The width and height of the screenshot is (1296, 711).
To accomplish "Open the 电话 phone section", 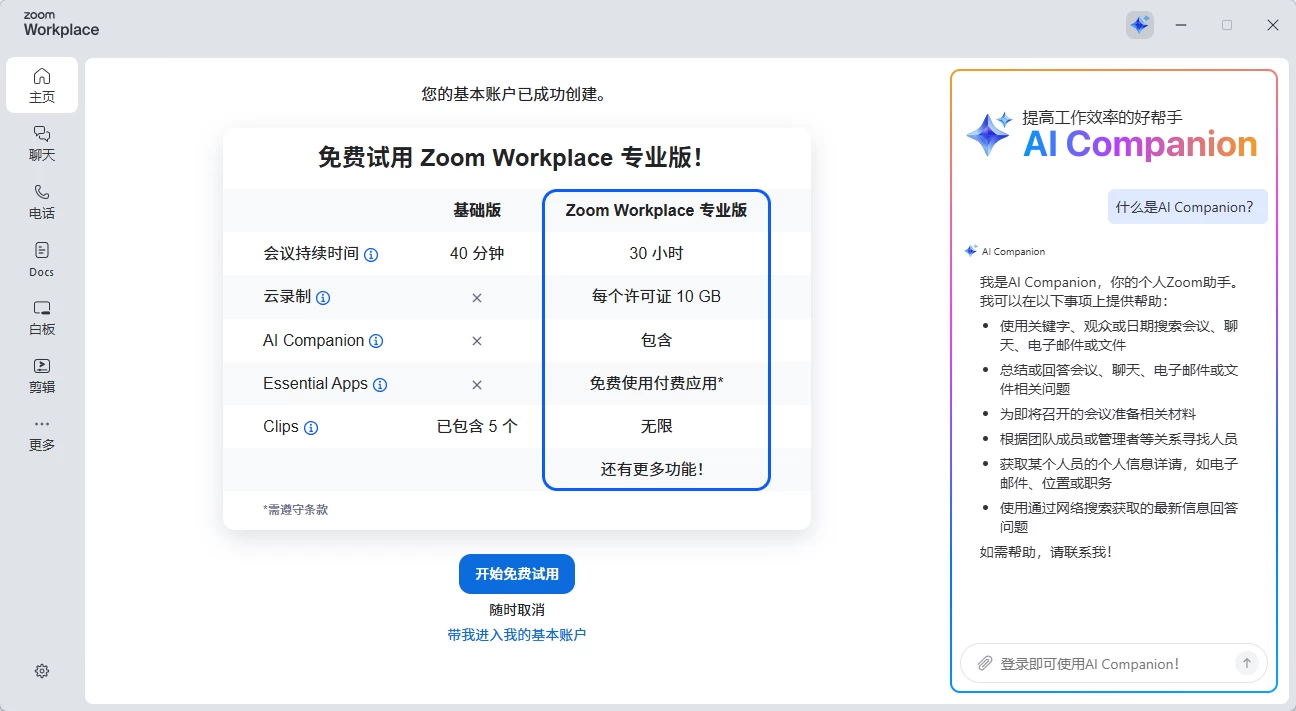I will 42,201.
